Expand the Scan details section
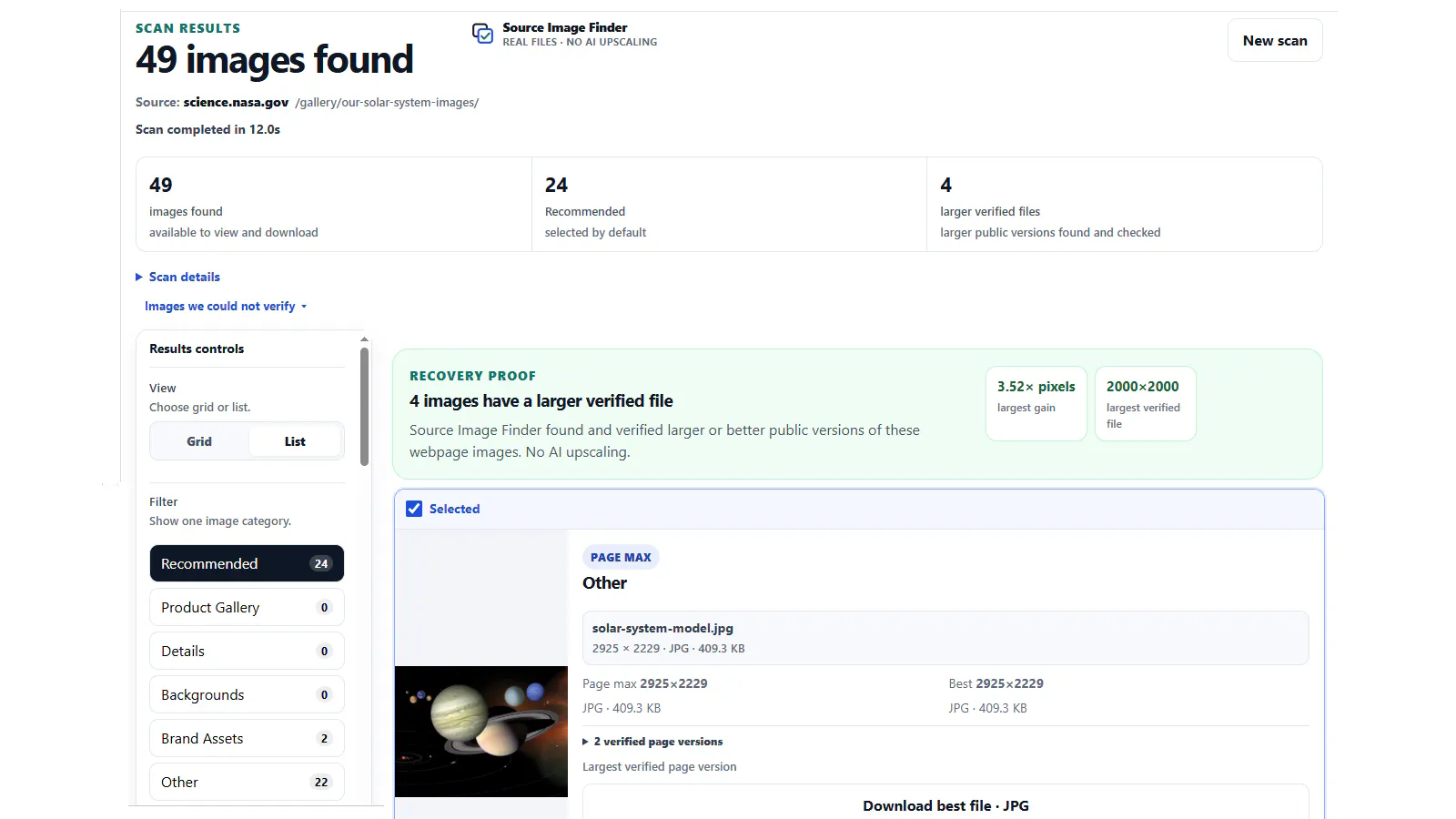The image size is (1456, 819). click(x=178, y=277)
